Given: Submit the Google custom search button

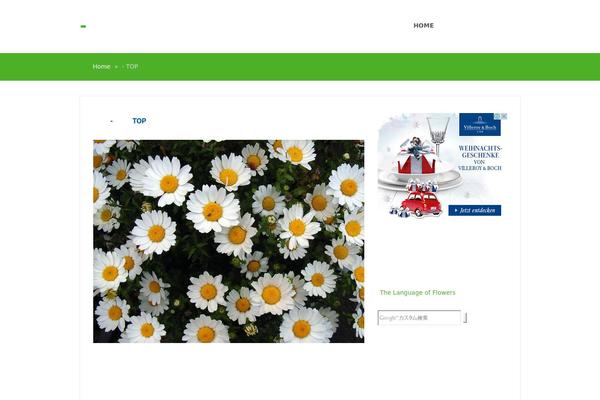Looking at the screenshot, I should point(465,318).
